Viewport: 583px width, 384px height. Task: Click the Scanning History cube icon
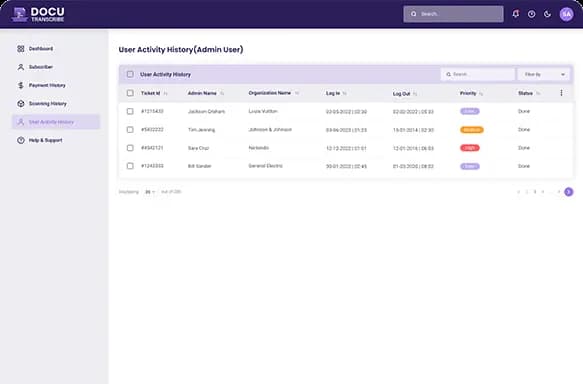[21, 103]
